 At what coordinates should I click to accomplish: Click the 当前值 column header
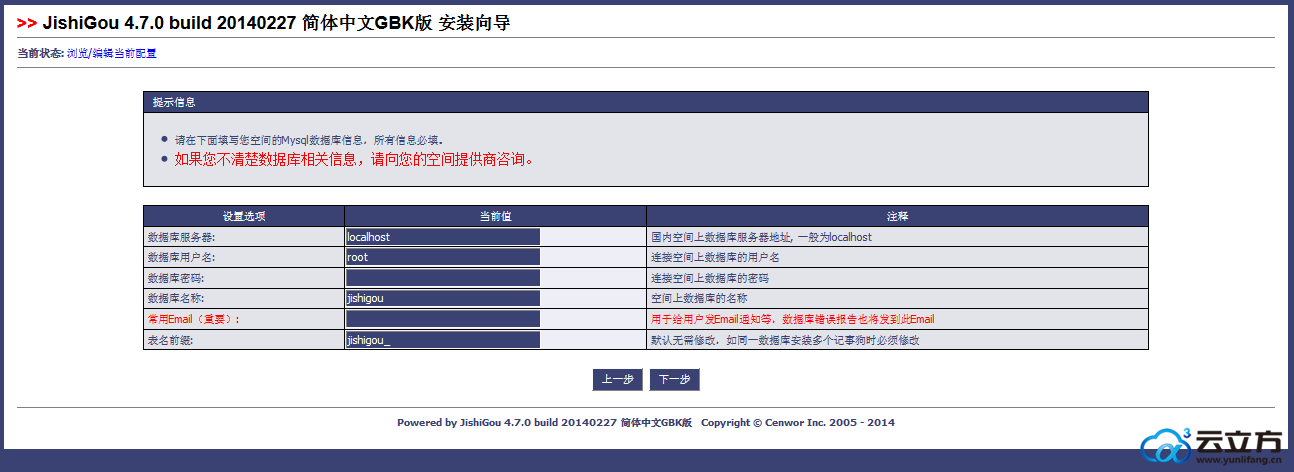coord(496,216)
